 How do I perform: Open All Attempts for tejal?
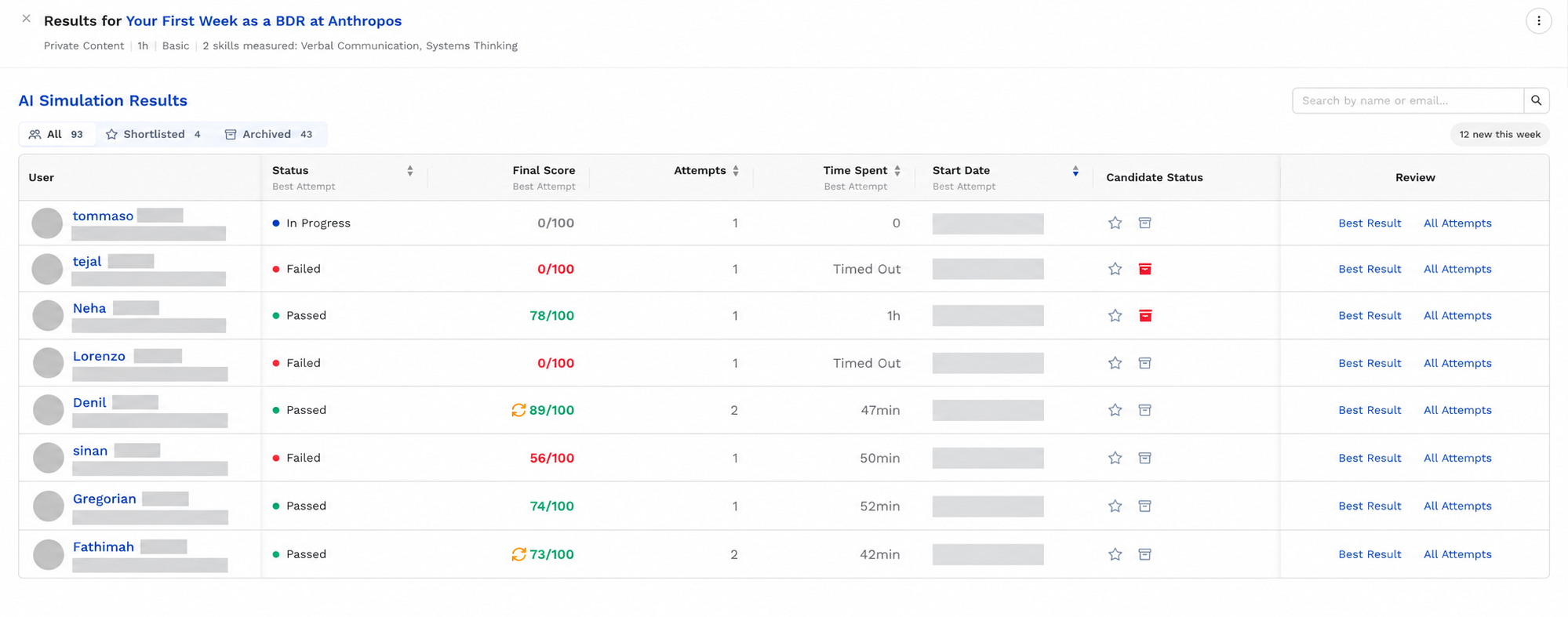click(1457, 269)
